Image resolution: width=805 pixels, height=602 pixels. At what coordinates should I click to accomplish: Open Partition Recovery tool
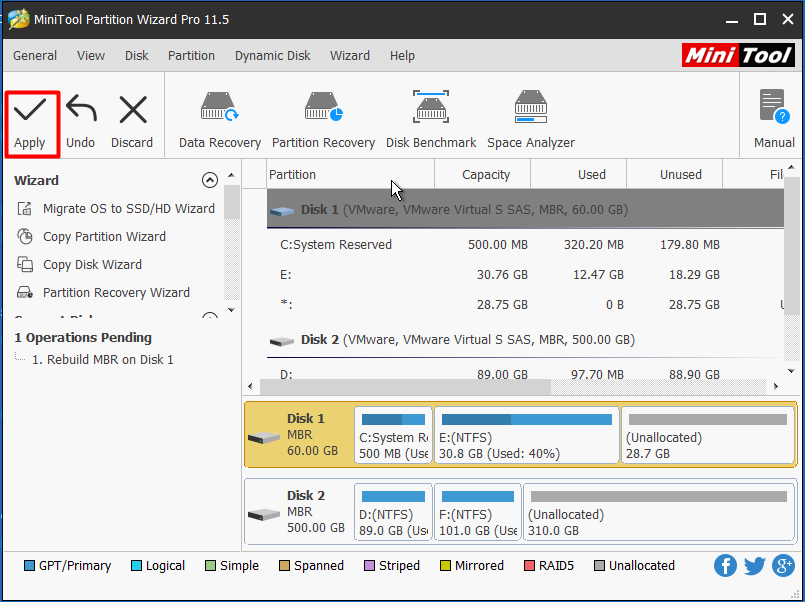[323, 121]
